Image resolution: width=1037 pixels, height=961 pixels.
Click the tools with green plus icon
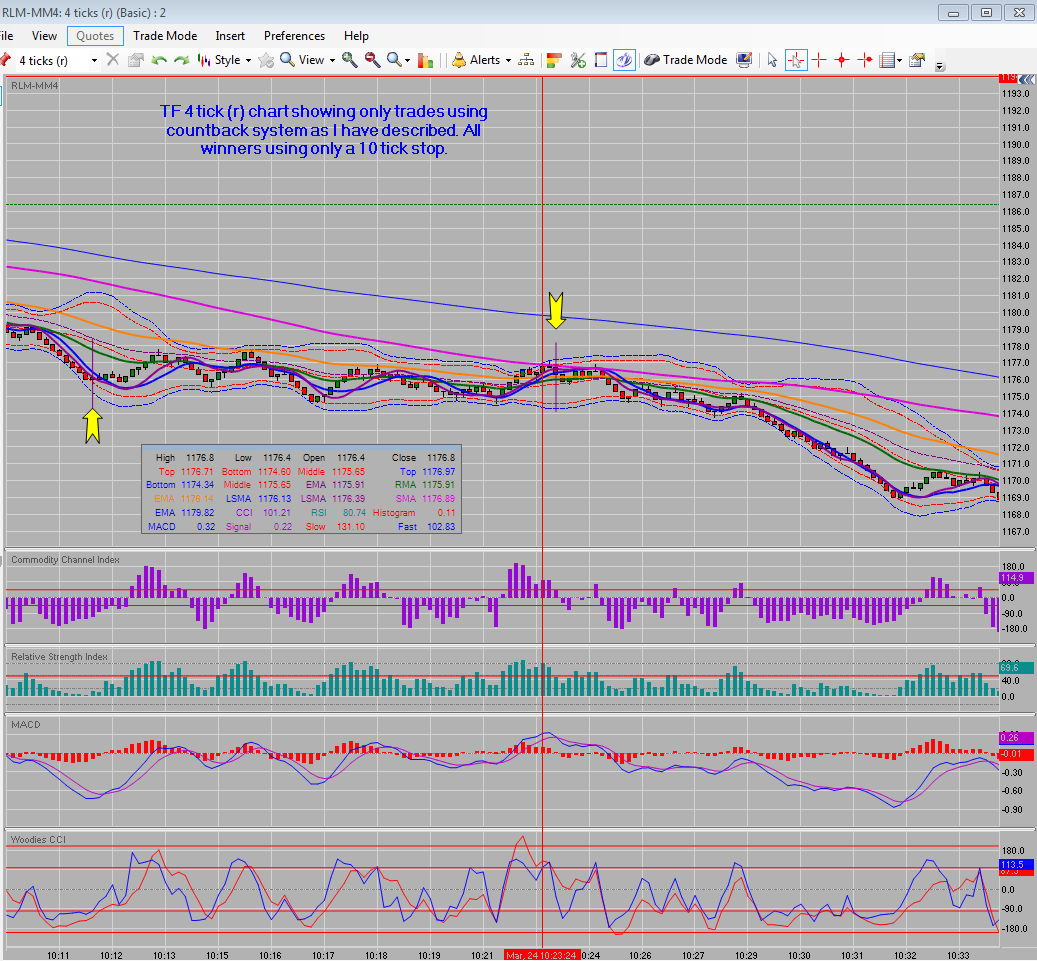click(x=578, y=60)
